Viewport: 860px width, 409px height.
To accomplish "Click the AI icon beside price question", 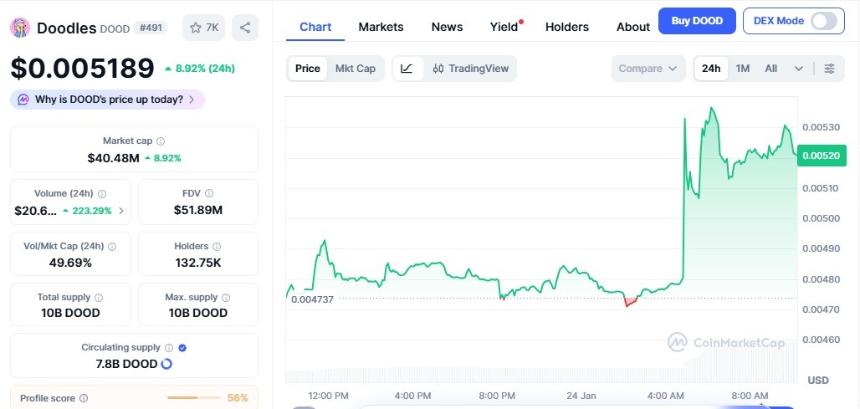I will click(23, 100).
